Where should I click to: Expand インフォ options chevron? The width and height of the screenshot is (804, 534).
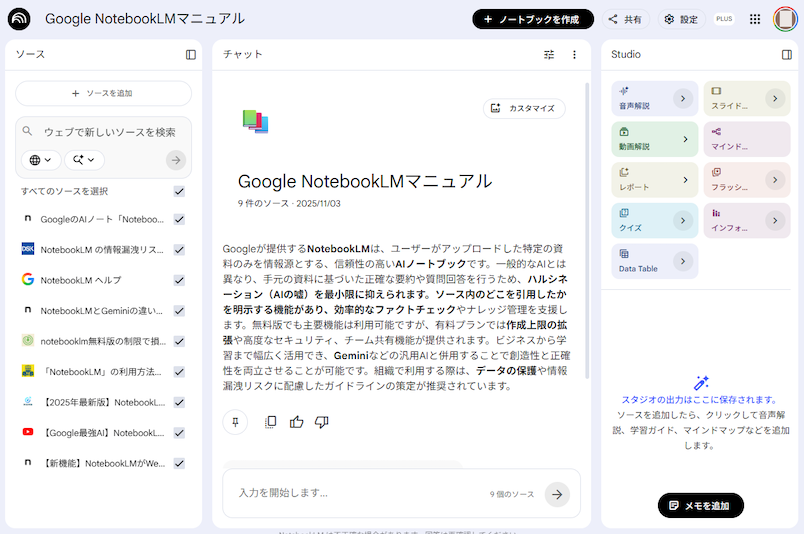tap(775, 221)
